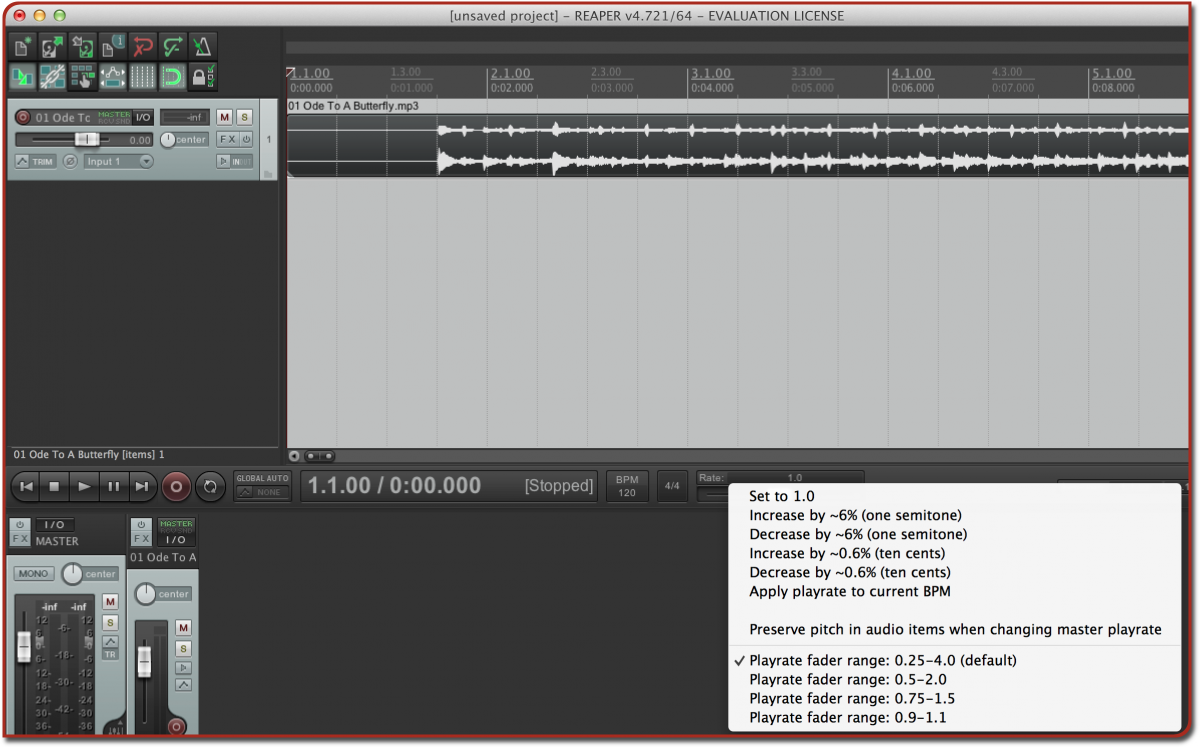Click the Save Project toolbar icon
The height and width of the screenshot is (747, 1200).
82,46
